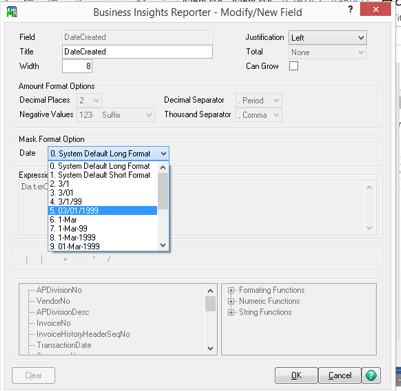The height and width of the screenshot is (391, 401).
Task: Select APDivisionNo in the field tree
Action: [59, 290]
